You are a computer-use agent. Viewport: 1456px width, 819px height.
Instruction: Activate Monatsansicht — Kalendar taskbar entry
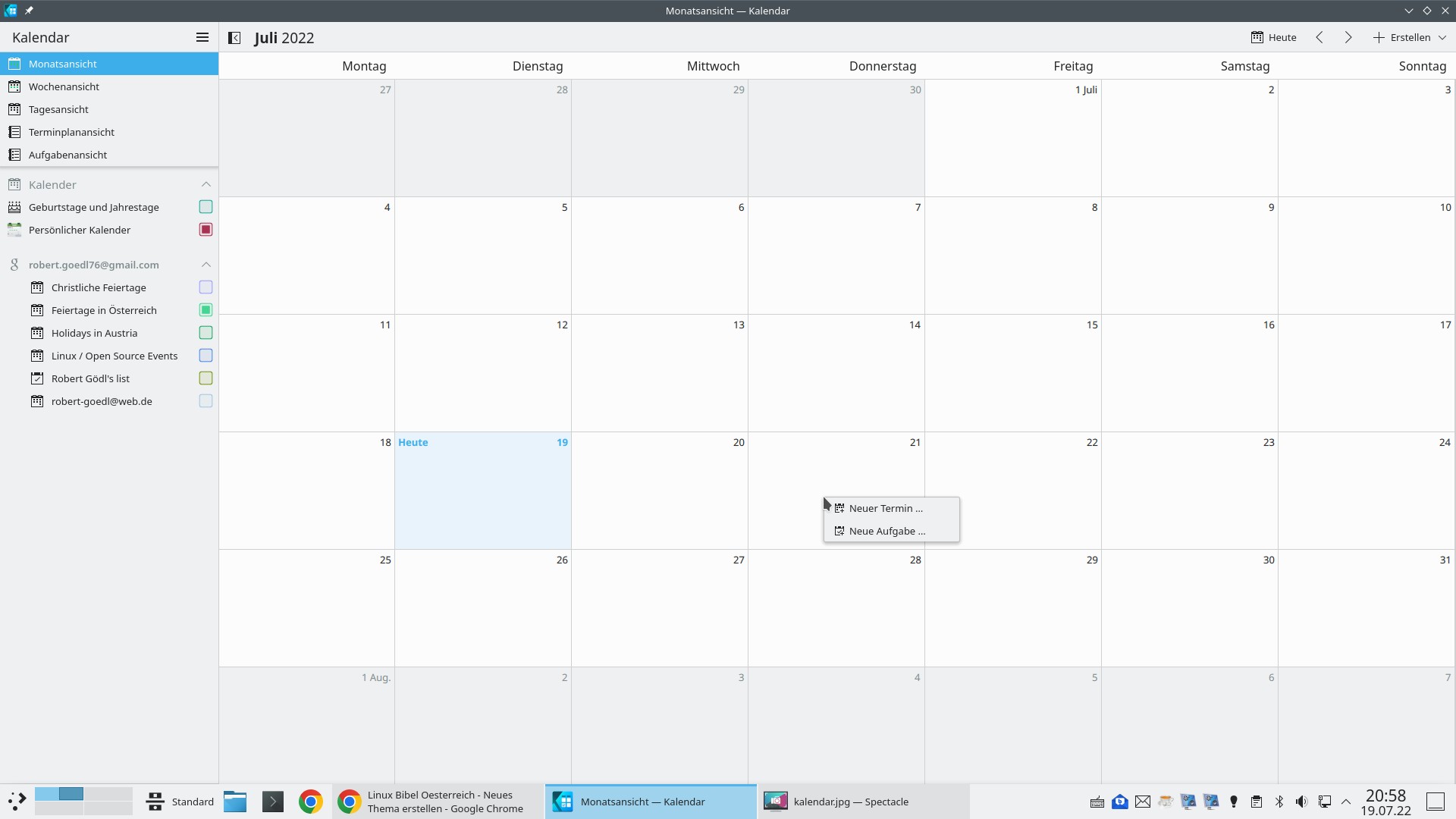(x=651, y=802)
